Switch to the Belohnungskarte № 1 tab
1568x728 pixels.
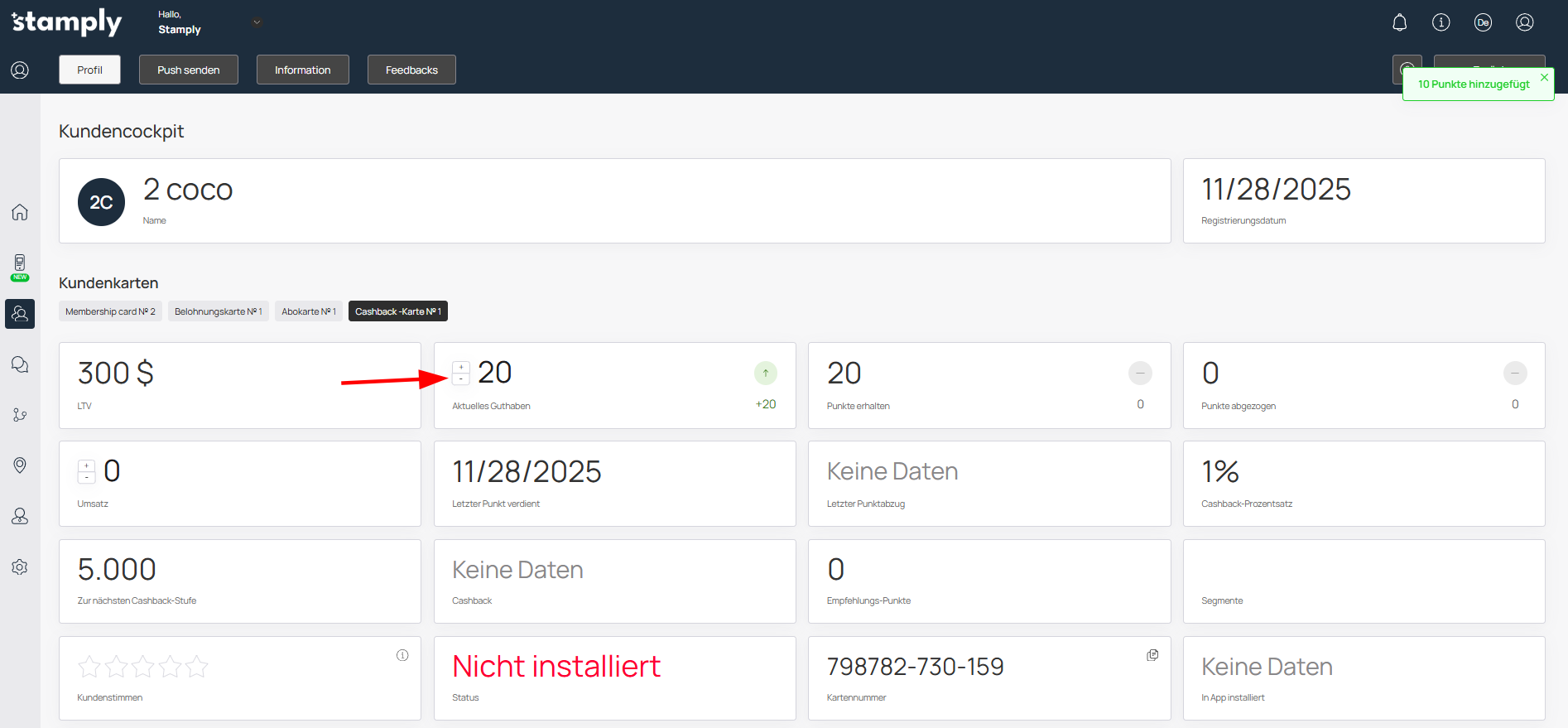coord(218,311)
